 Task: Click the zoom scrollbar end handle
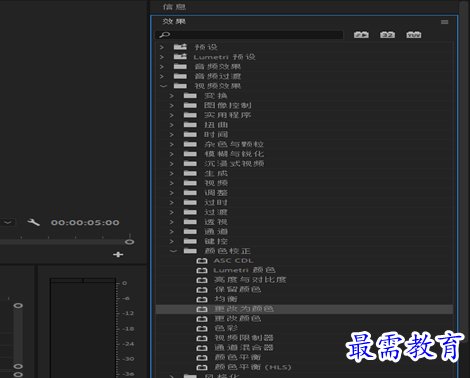coord(129,242)
